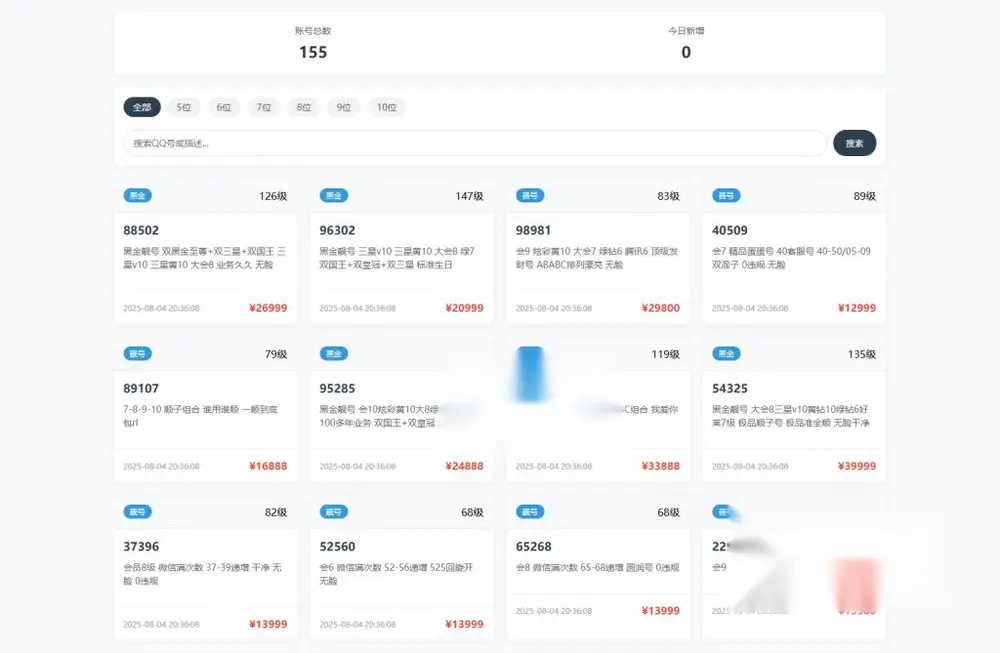Click the description starting 7-8-9-10 顺子组合
This screenshot has width=1000, height=653.
[x=200, y=416]
